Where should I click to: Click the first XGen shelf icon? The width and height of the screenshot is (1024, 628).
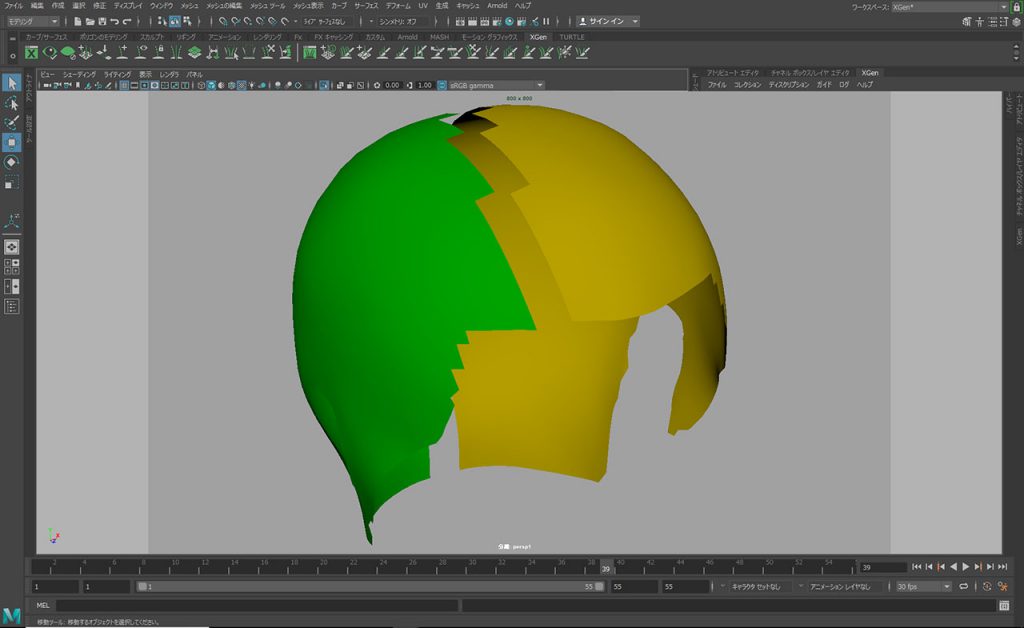pos(32,53)
